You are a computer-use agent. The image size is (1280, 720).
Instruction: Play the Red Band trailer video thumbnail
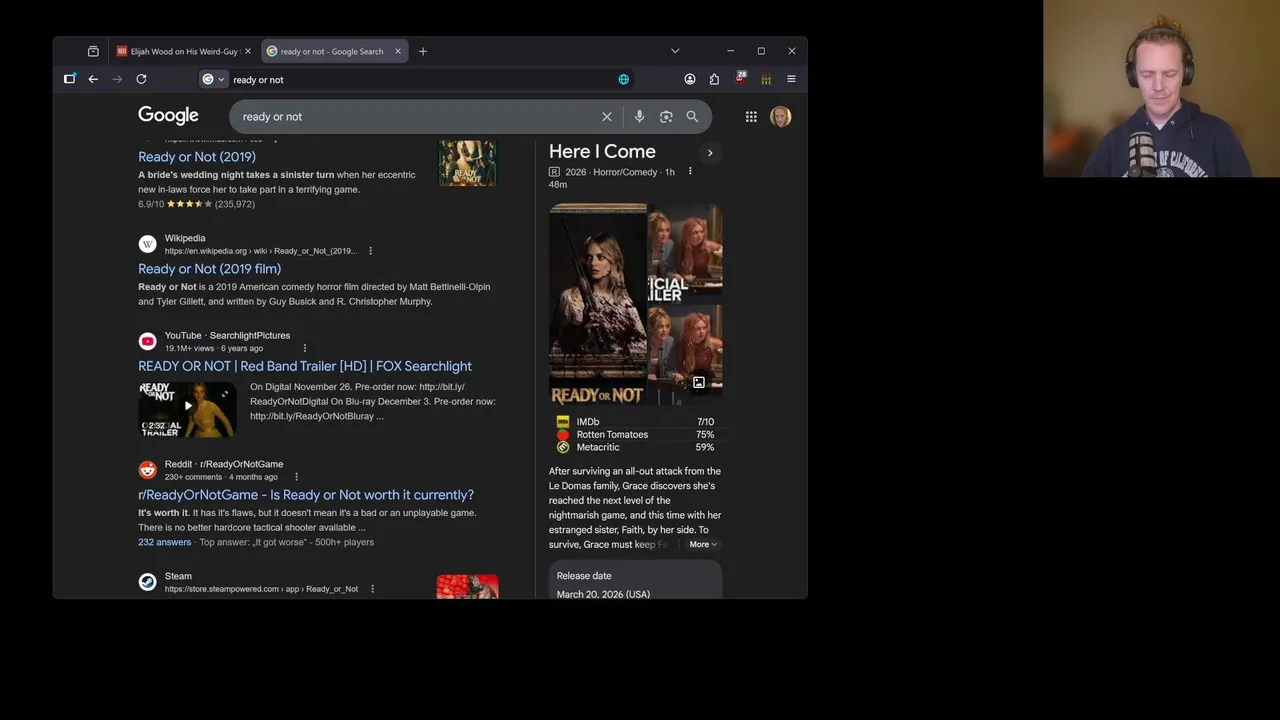pos(187,409)
